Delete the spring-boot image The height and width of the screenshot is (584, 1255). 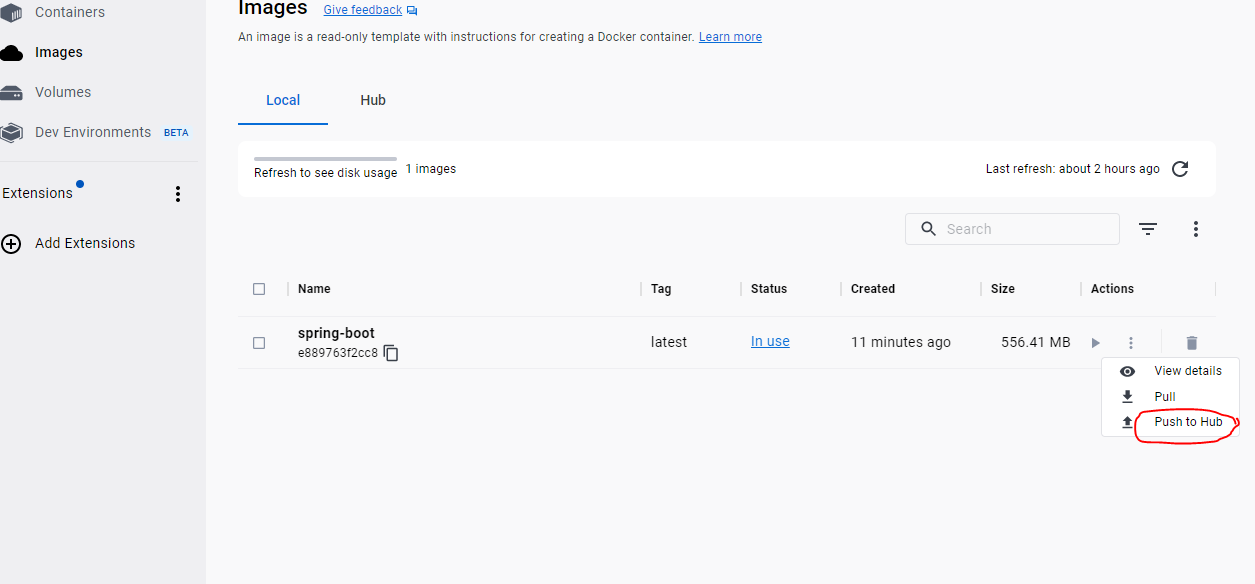(1191, 342)
